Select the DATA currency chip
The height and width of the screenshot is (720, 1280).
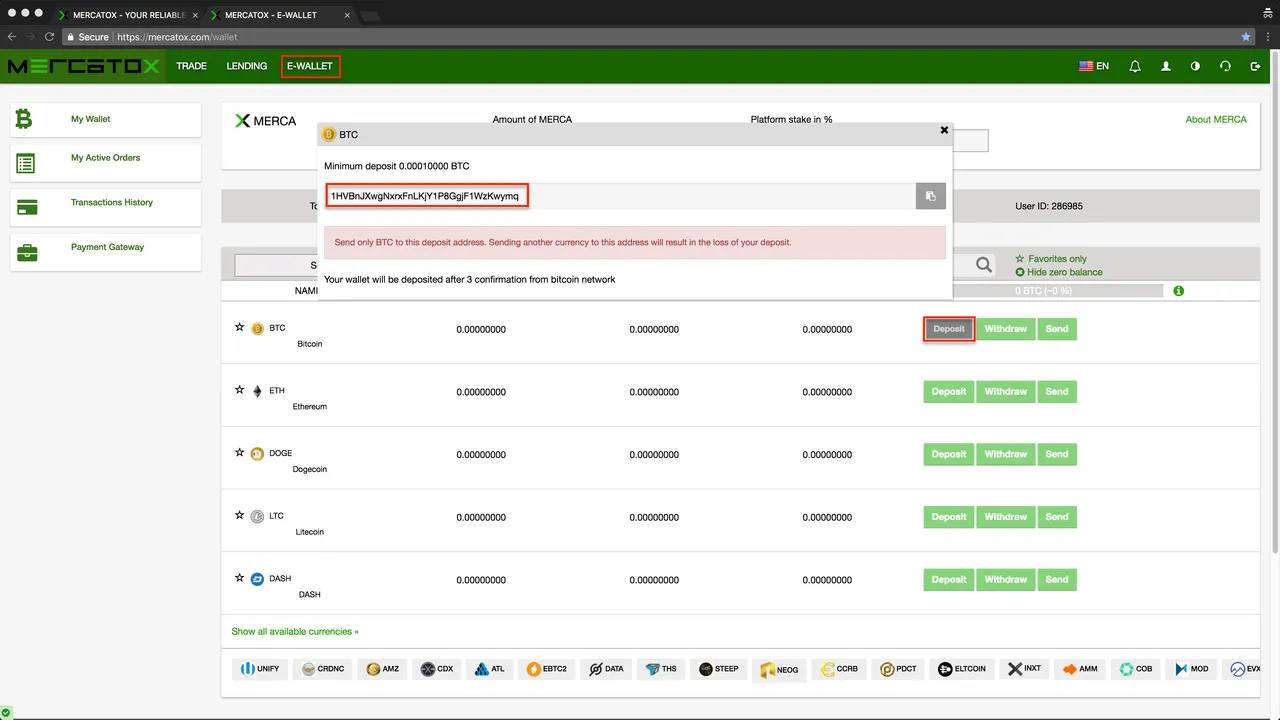pyautogui.click(x=607, y=669)
